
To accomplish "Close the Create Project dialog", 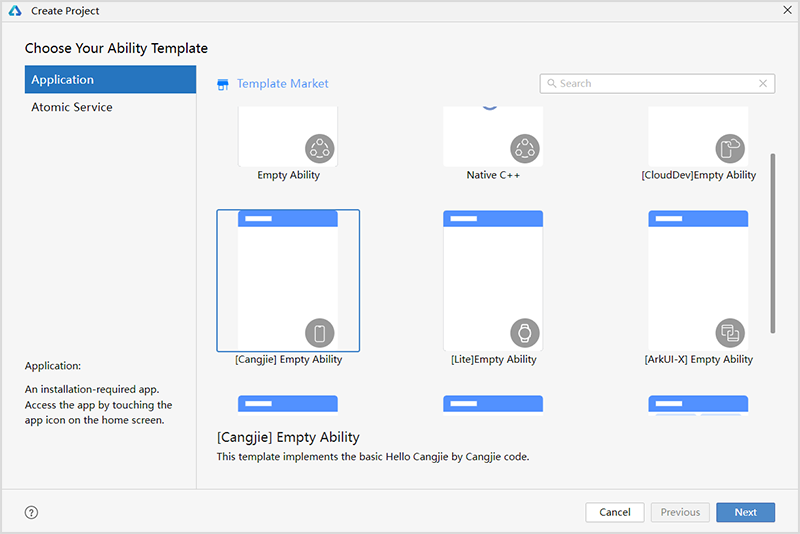I will 787,10.
